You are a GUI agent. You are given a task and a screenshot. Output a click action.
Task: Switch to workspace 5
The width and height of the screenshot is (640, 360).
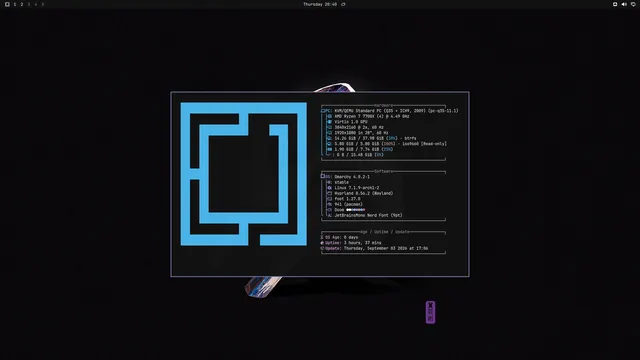(x=42, y=4)
